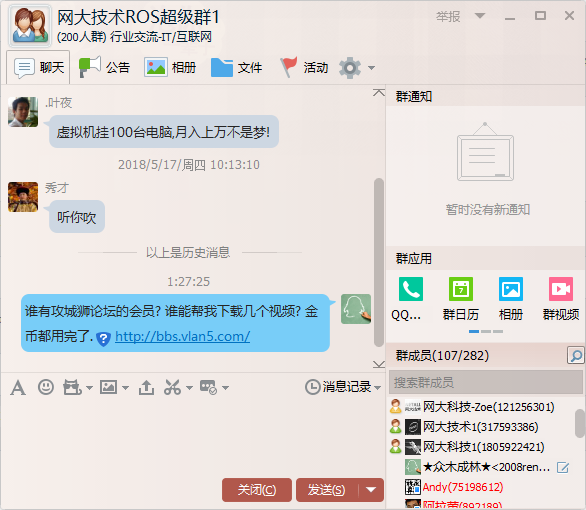
Task: Expand the send button options arrow
Action: 371,490
